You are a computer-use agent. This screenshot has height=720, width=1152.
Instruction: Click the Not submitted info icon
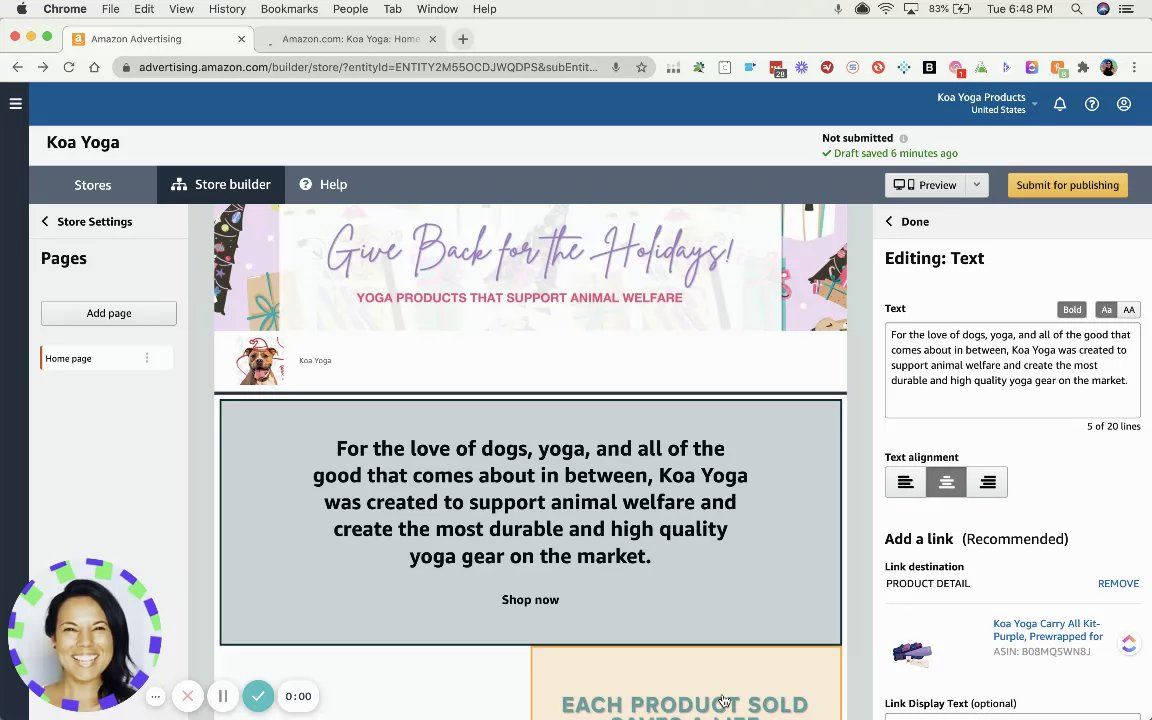904,138
